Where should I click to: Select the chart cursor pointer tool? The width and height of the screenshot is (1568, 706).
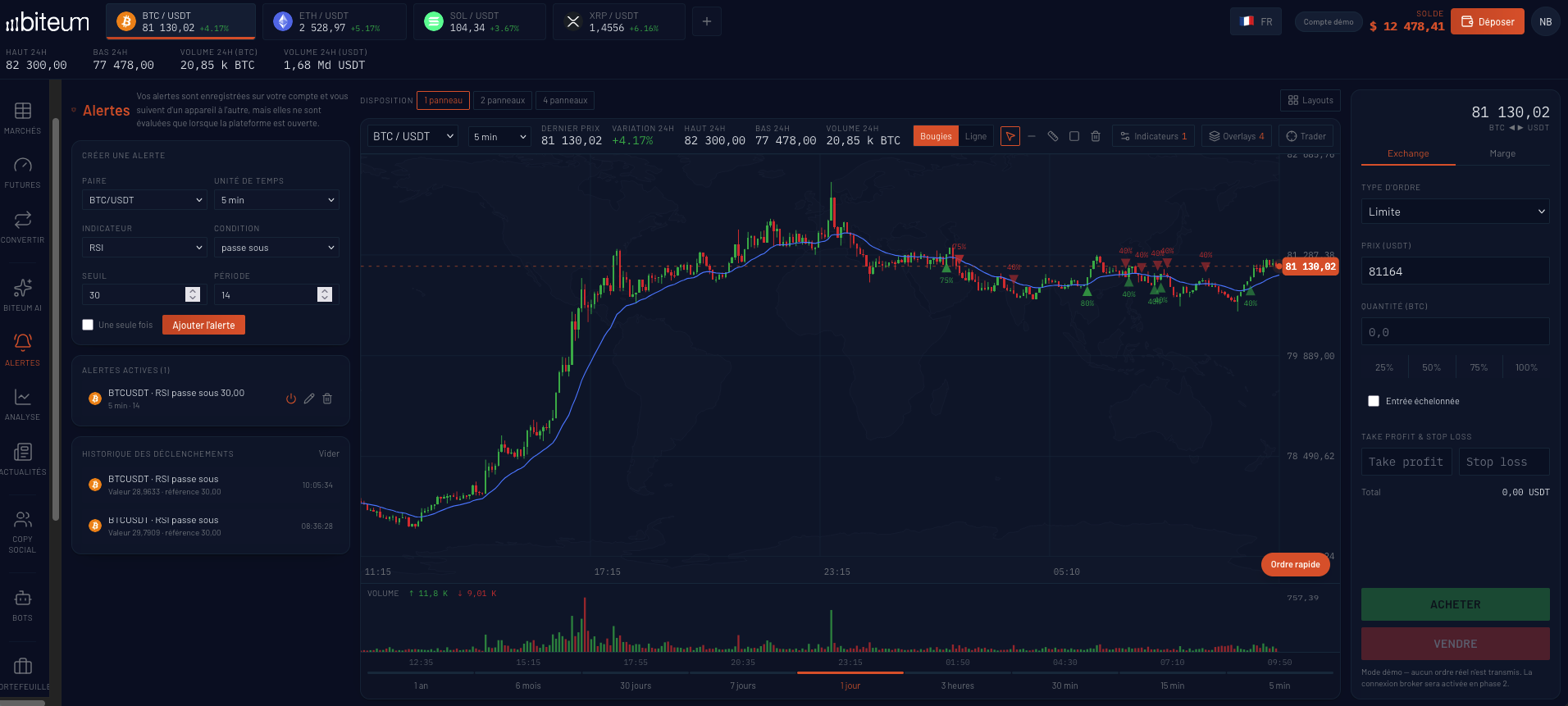coord(1010,136)
